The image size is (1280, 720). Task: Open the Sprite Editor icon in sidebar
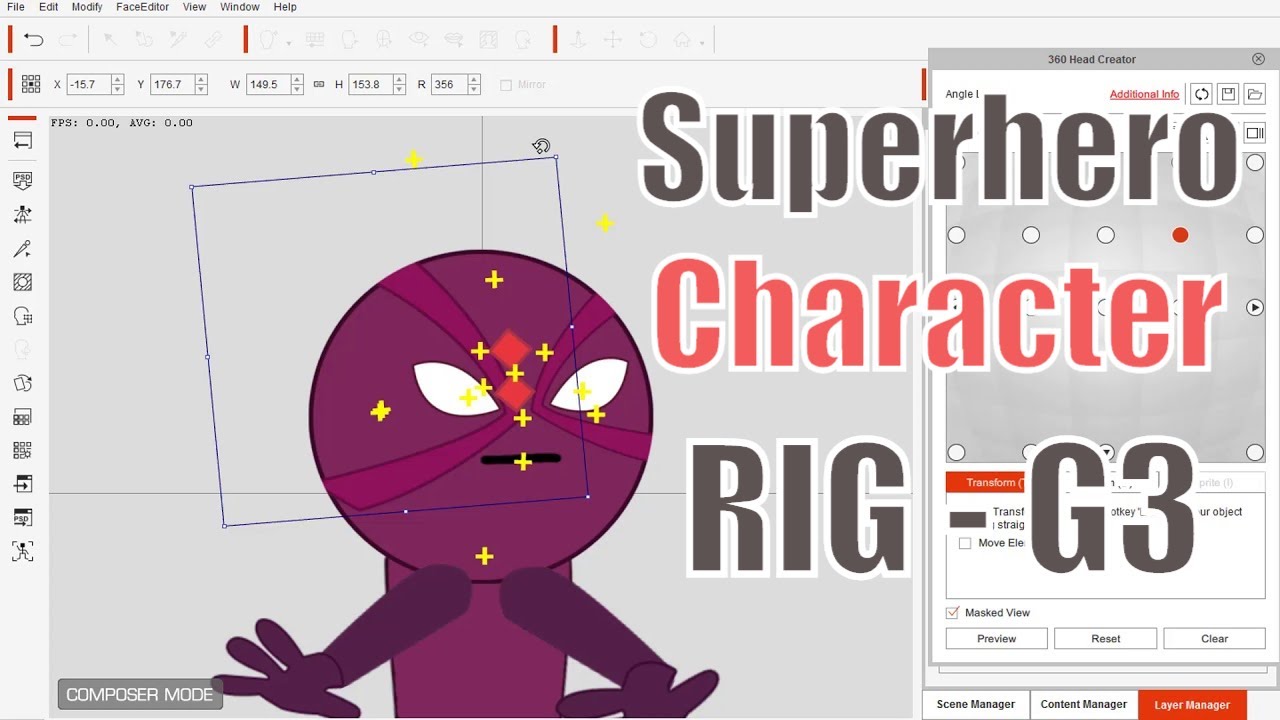(x=22, y=417)
